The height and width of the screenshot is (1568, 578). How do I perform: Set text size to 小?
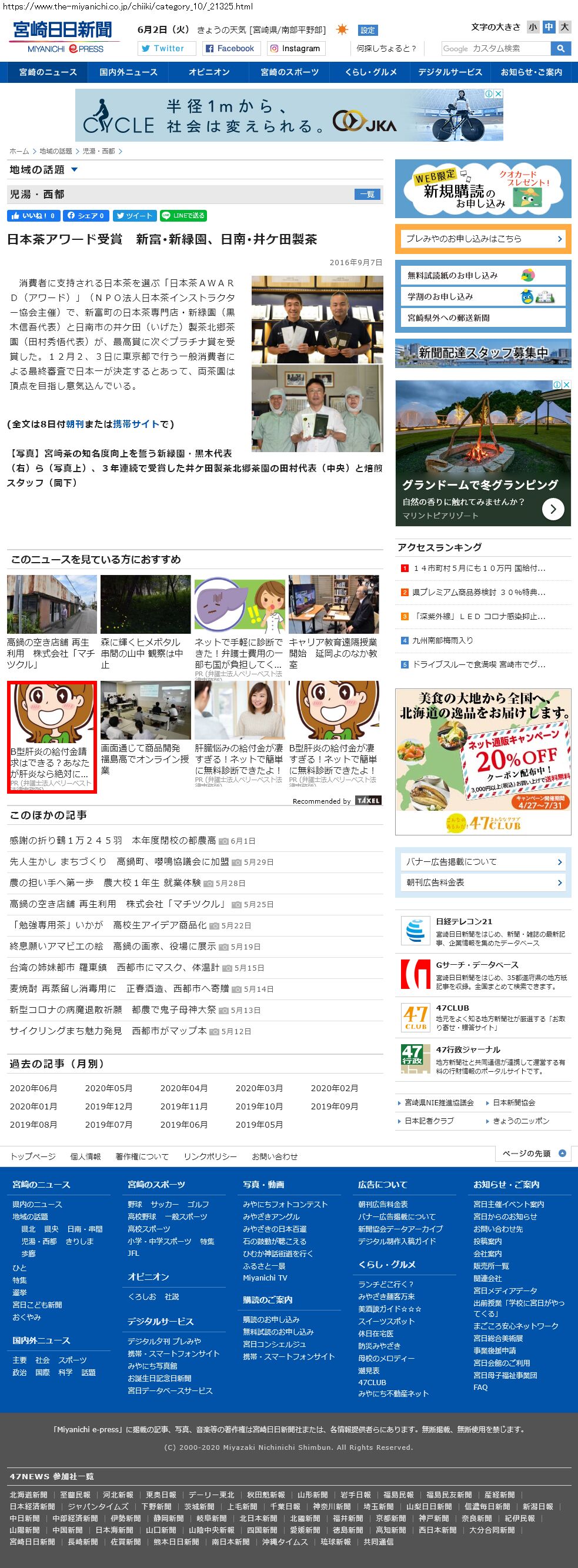click(x=533, y=27)
